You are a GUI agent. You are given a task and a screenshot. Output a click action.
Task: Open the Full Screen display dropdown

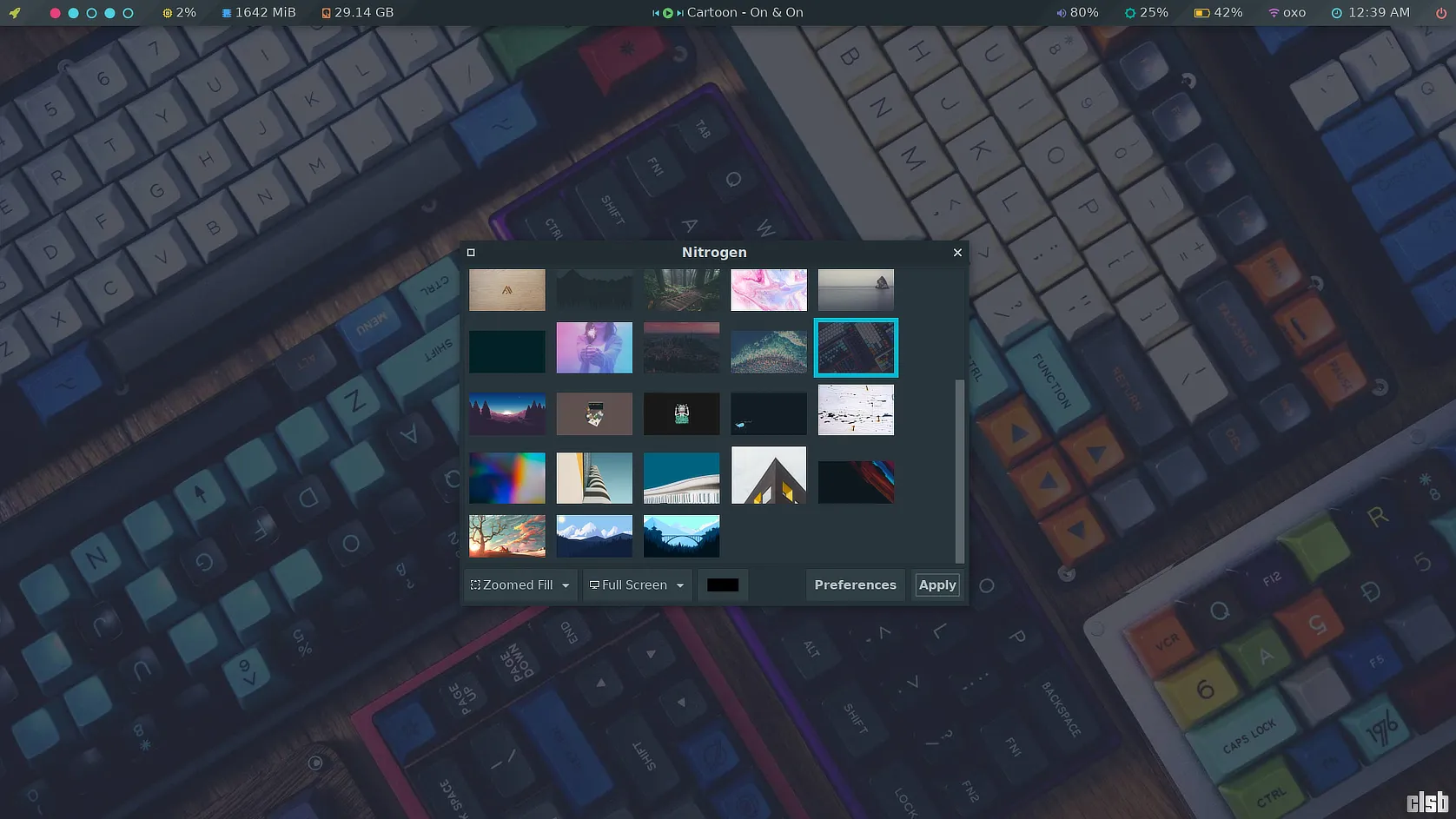(x=637, y=585)
